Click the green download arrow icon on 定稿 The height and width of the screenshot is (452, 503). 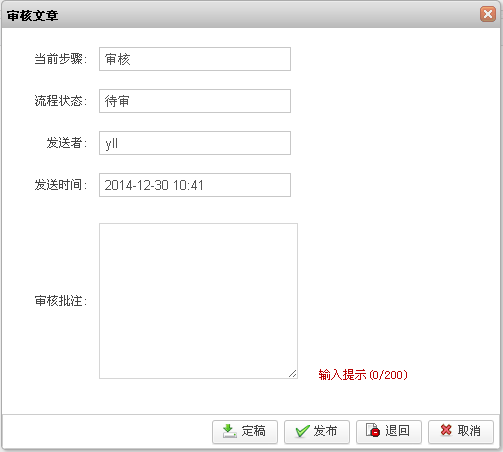point(229,431)
